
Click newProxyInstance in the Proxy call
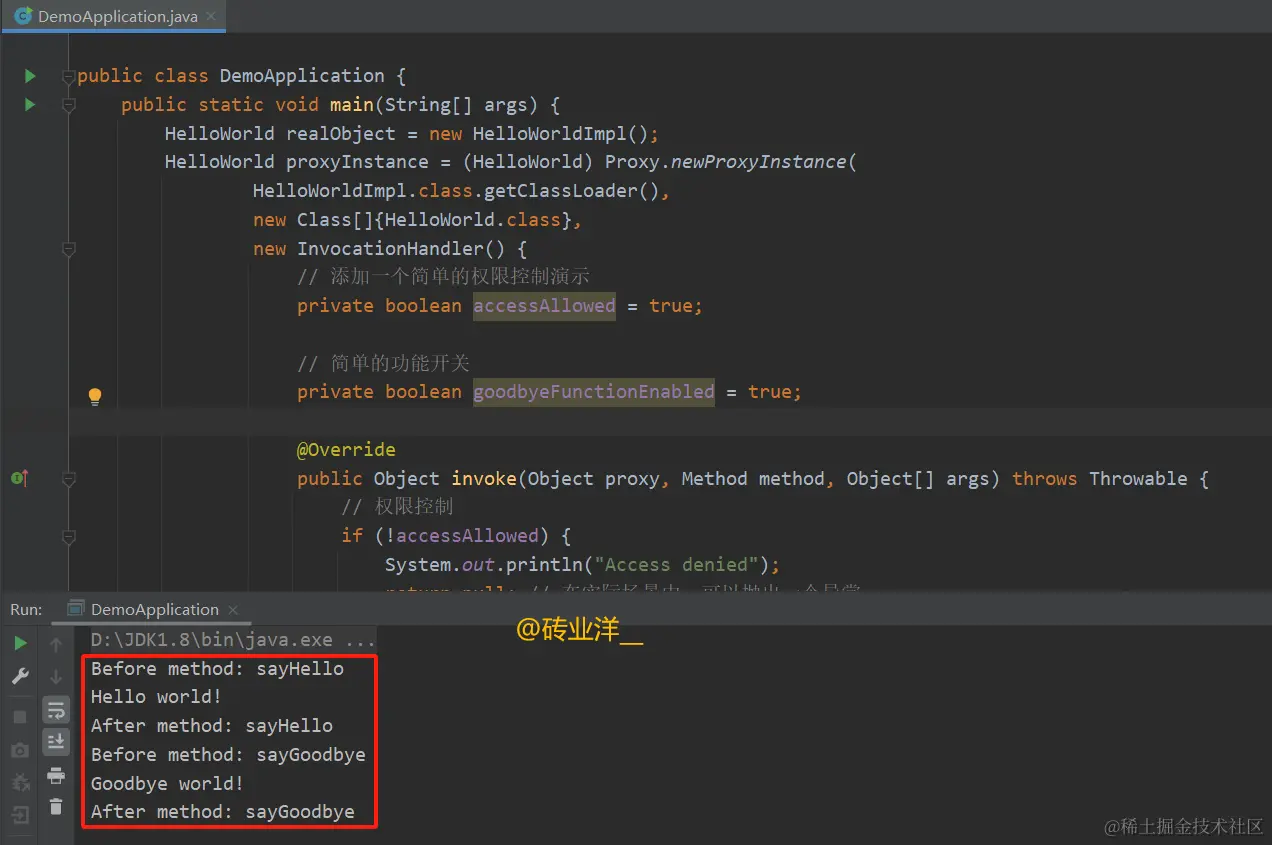coord(758,162)
